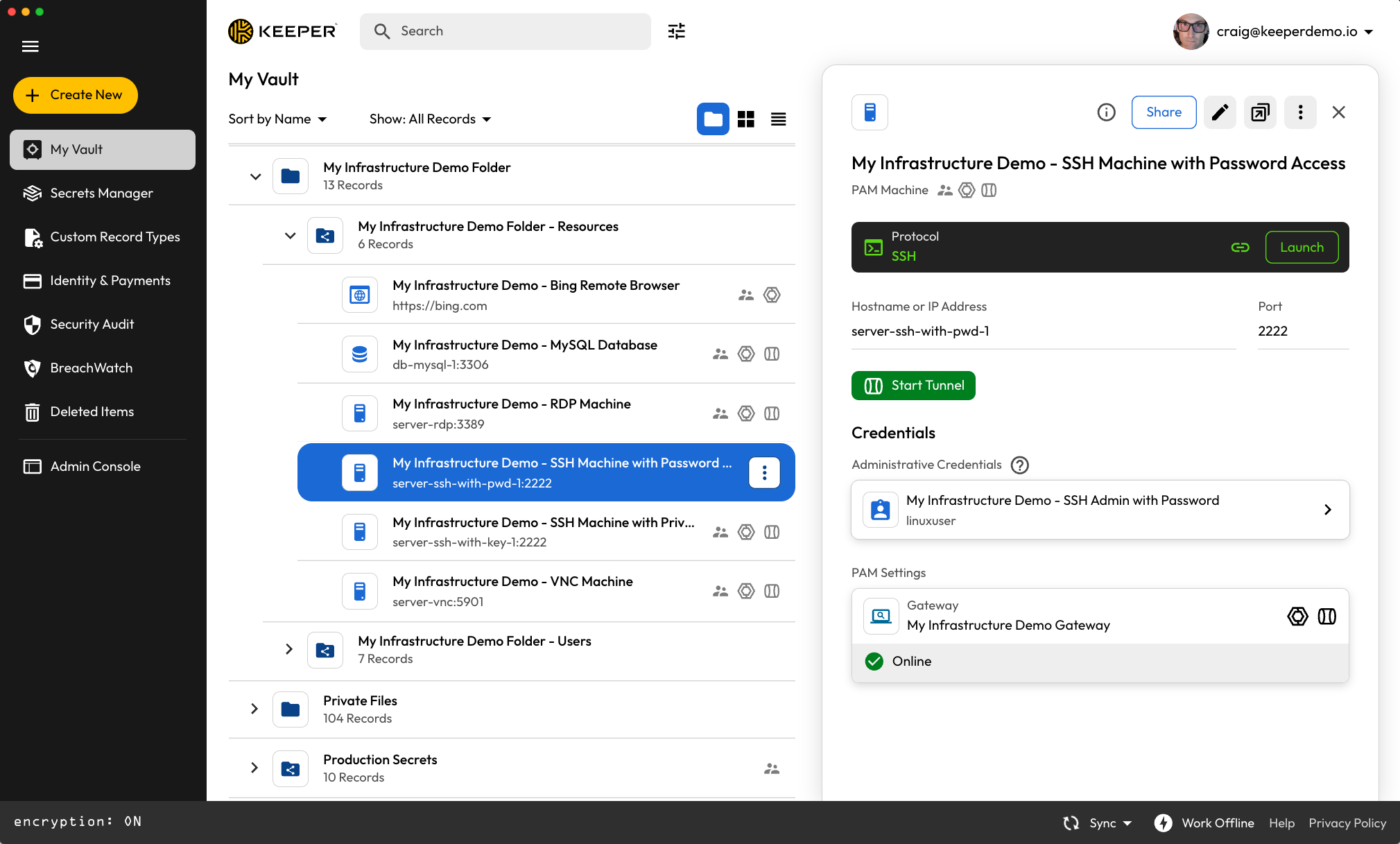Click the copy link icon beside Launch

pyautogui.click(x=1240, y=248)
